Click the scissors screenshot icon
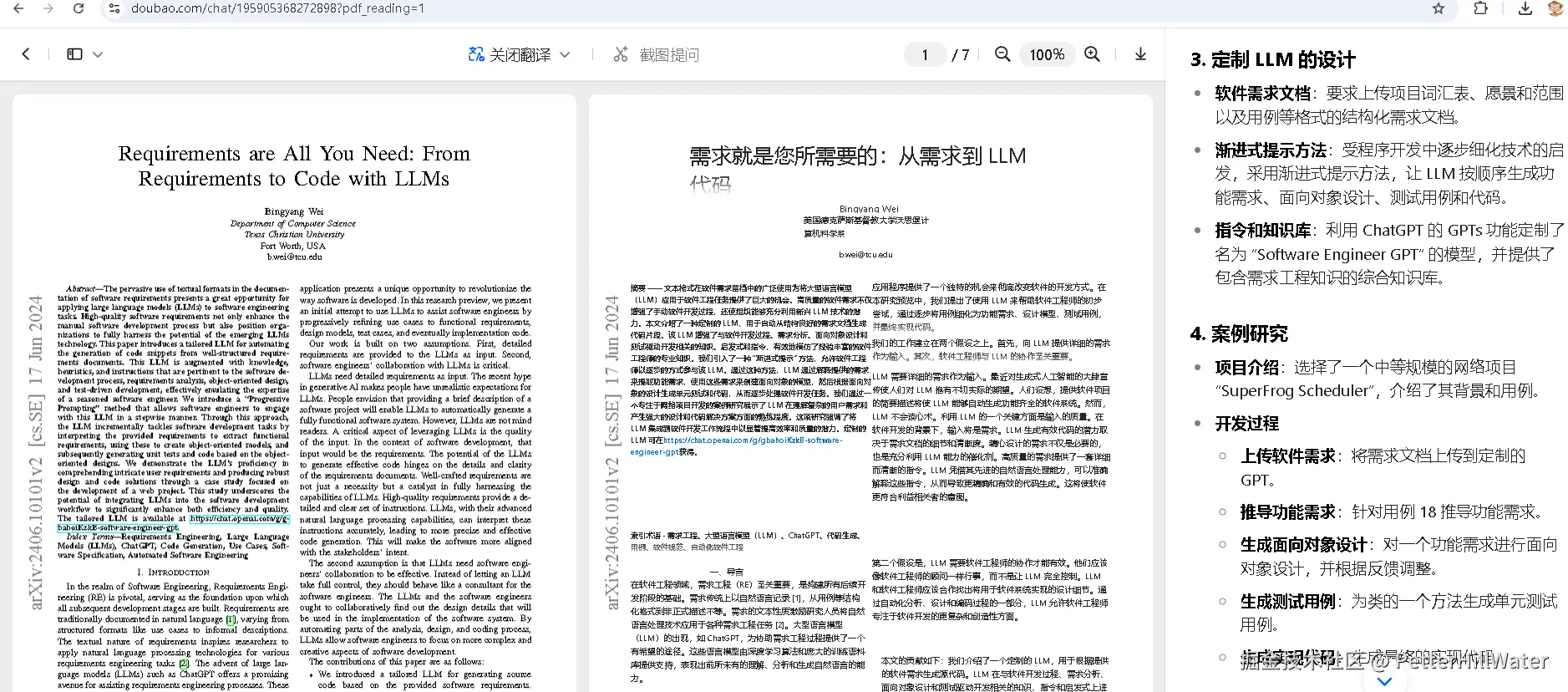The height and width of the screenshot is (692, 1568). click(x=621, y=54)
